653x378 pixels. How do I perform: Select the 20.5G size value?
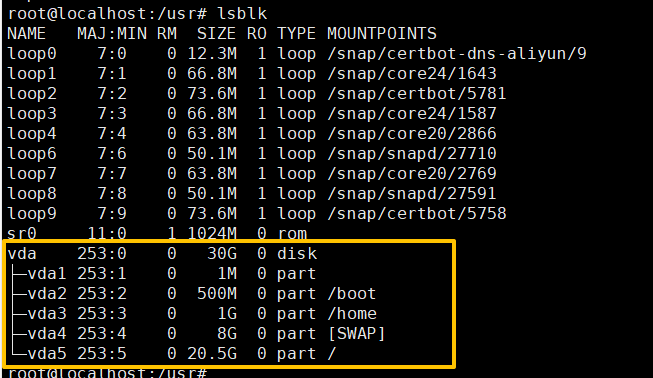212,353
